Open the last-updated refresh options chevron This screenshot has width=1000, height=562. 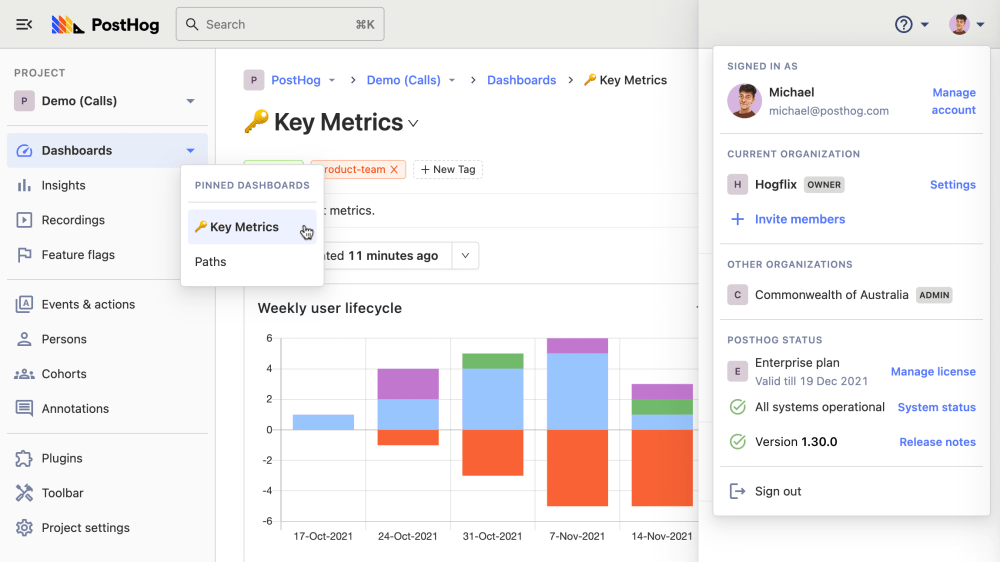coord(466,255)
